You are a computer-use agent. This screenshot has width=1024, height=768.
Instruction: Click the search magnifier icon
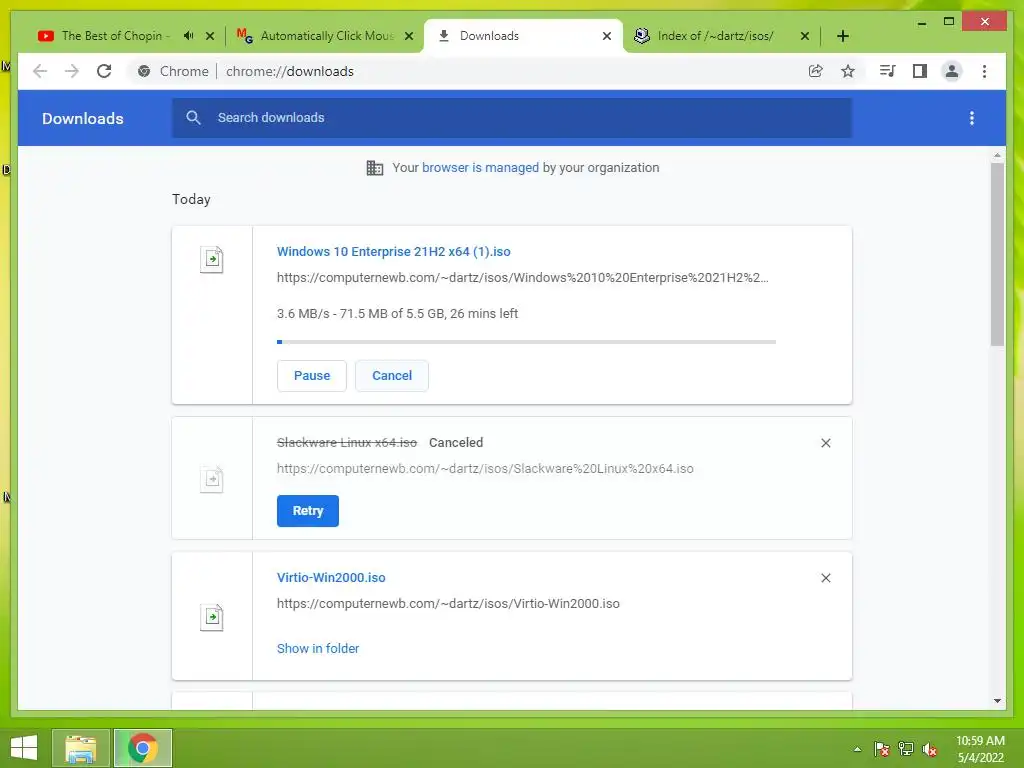click(193, 118)
